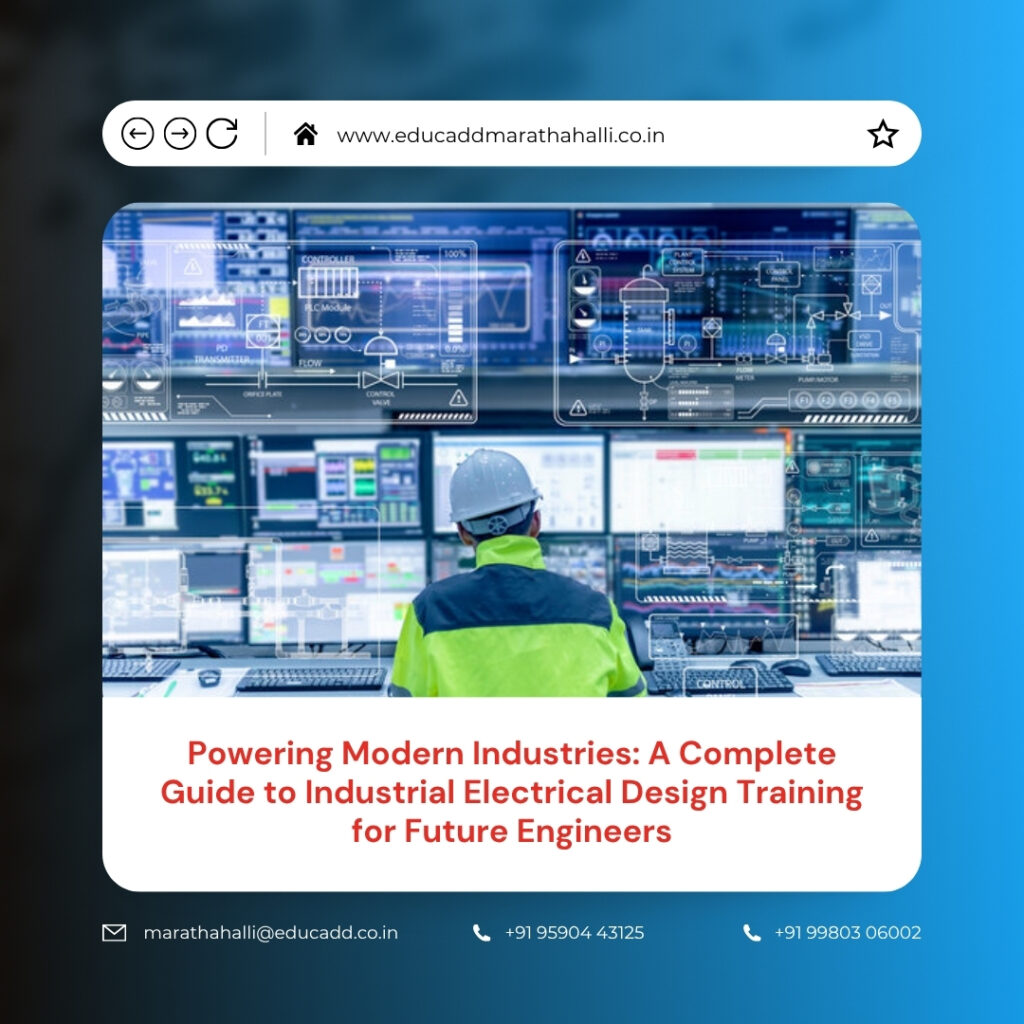Click the Powering Modern Industries headline
The height and width of the screenshot is (1024, 1024).
click(x=511, y=792)
